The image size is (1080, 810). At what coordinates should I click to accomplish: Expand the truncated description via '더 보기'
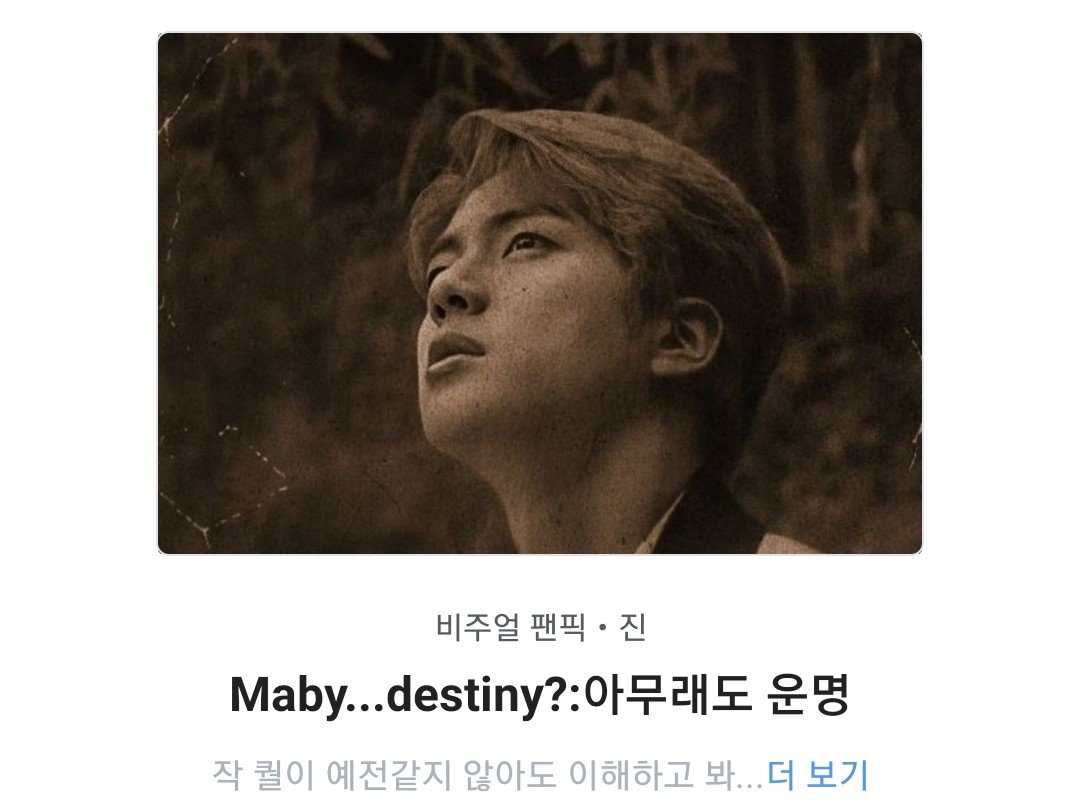[818, 774]
